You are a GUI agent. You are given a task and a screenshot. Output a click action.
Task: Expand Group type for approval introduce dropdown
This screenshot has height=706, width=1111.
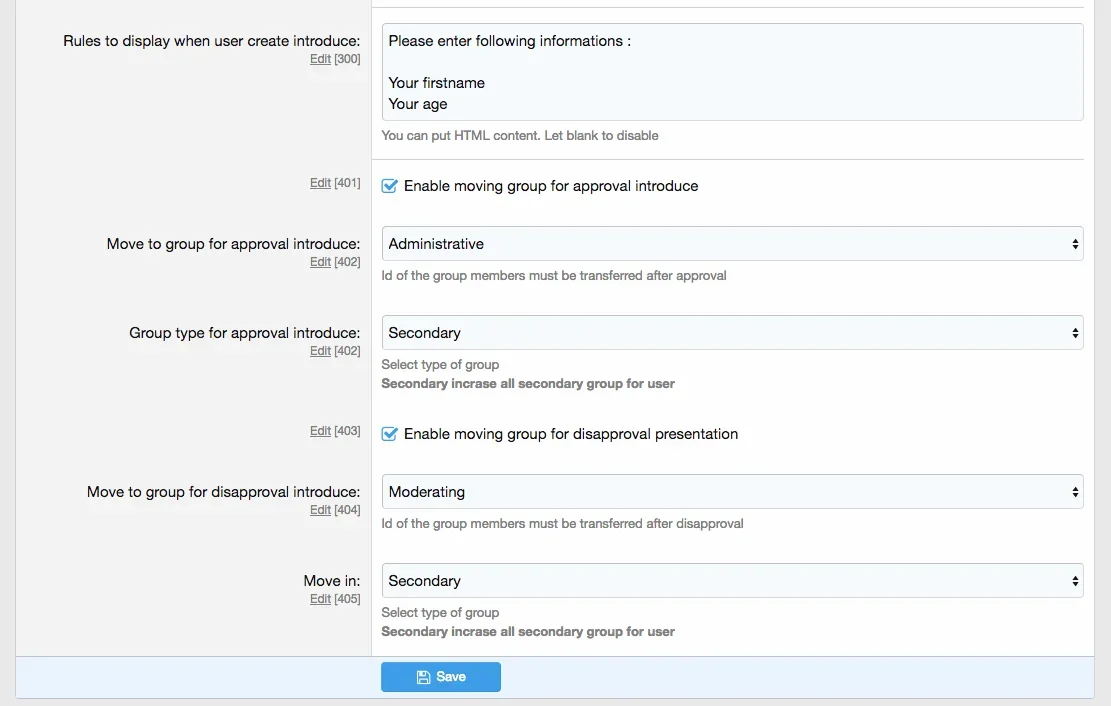732,333
